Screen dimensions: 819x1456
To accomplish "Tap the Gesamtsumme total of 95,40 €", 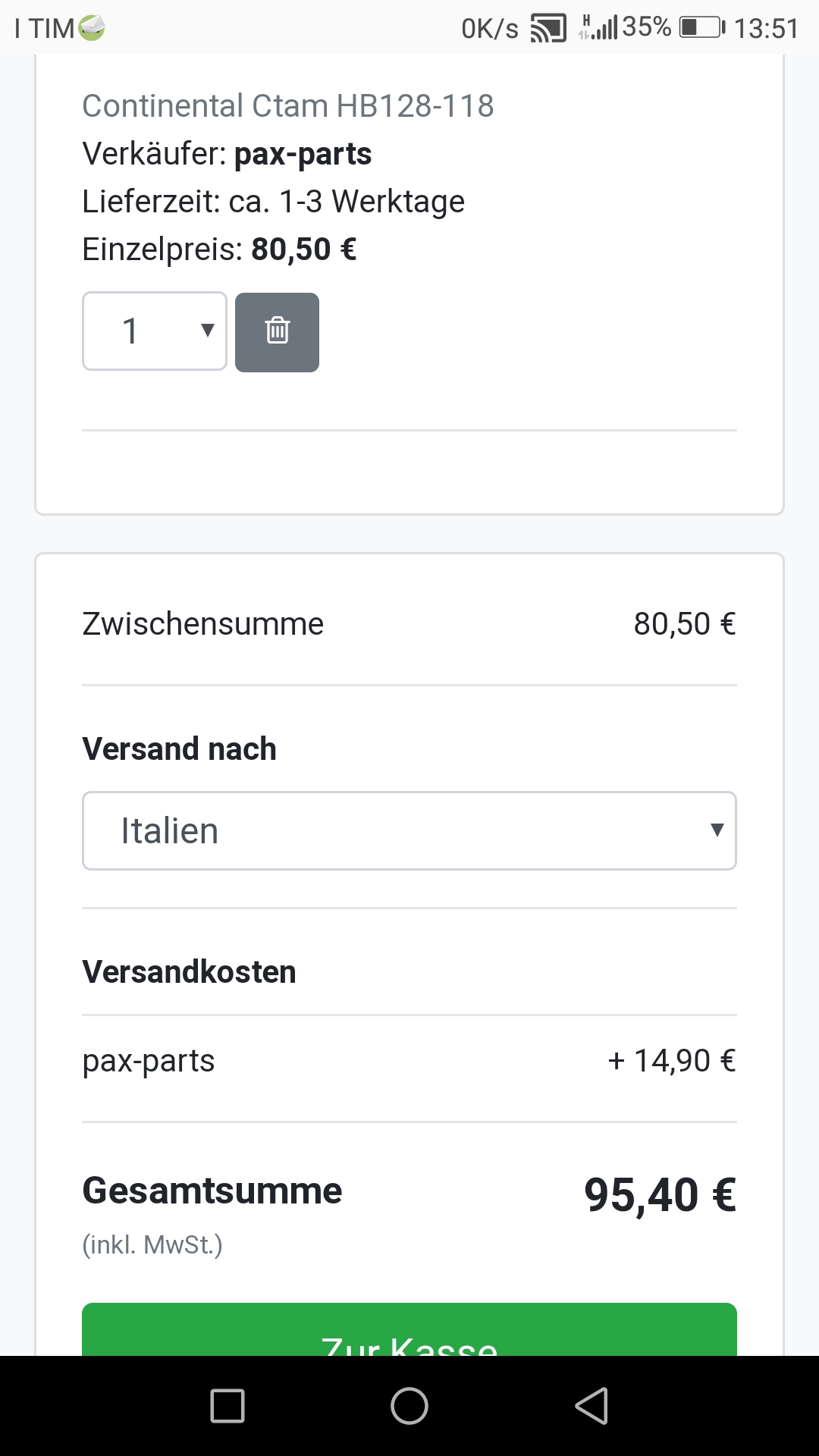I will pyautogui.click(x=660, y=1195).
